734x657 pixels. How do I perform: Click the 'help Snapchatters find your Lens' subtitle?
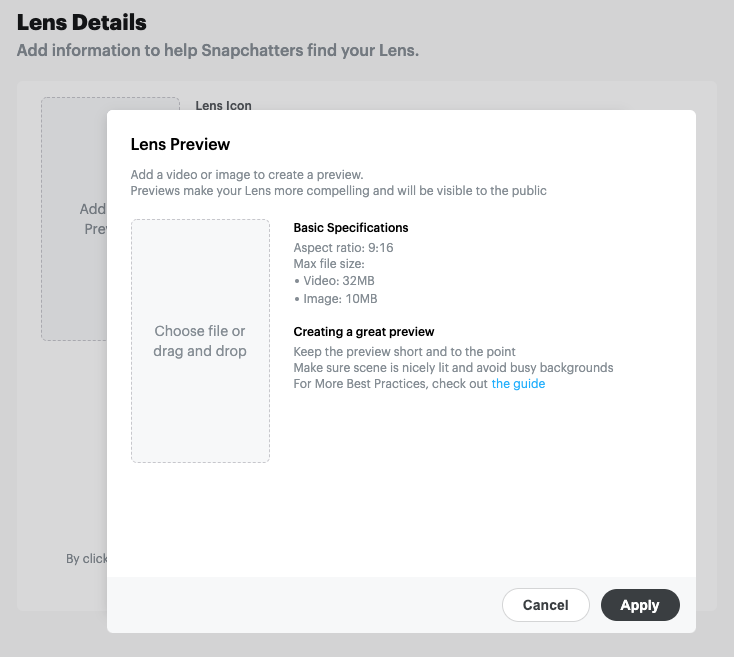217,50
